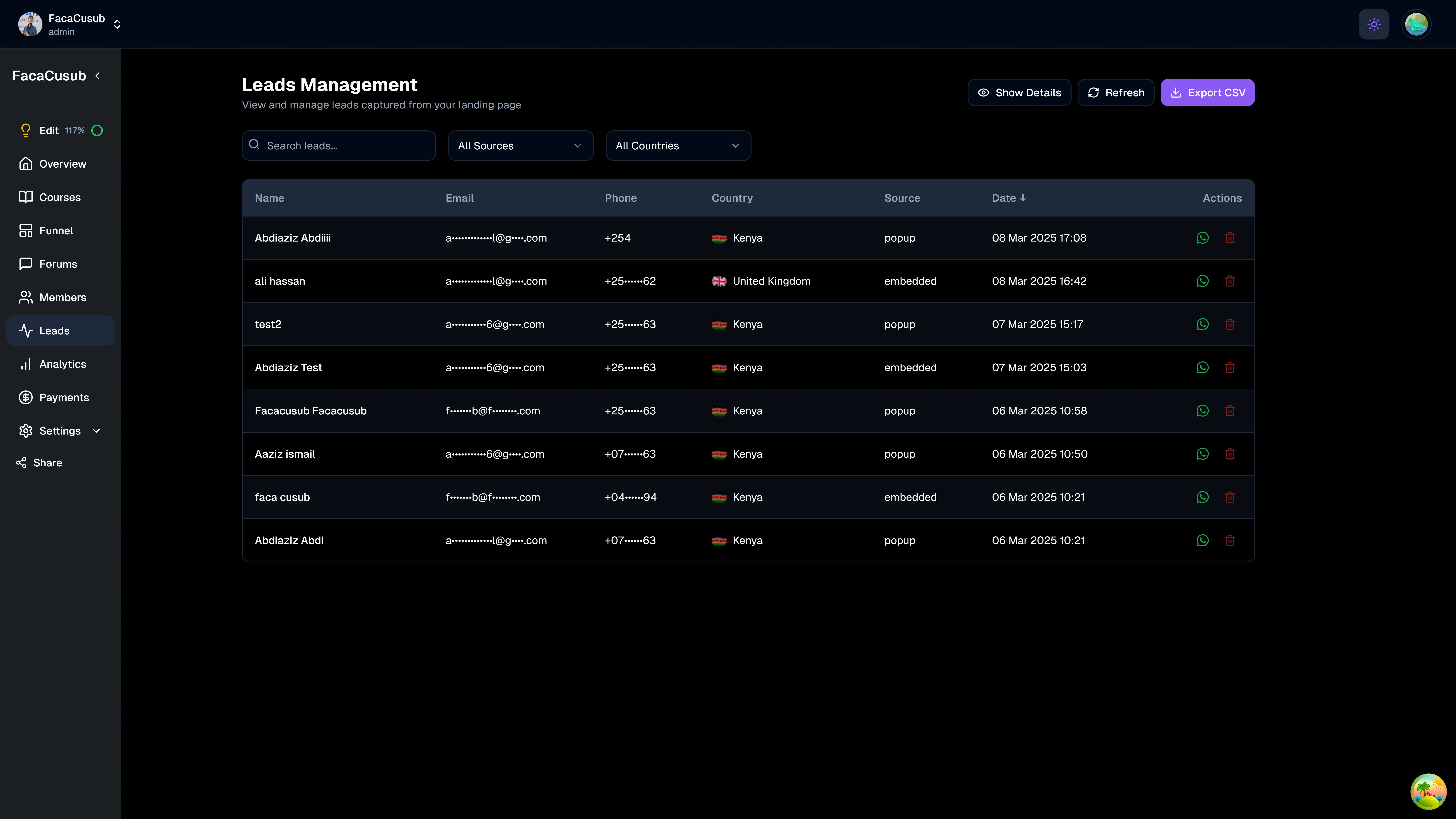Delete the faca cusub lead
This screenshot has height=819, width=1456.
tap(1230, 497)
